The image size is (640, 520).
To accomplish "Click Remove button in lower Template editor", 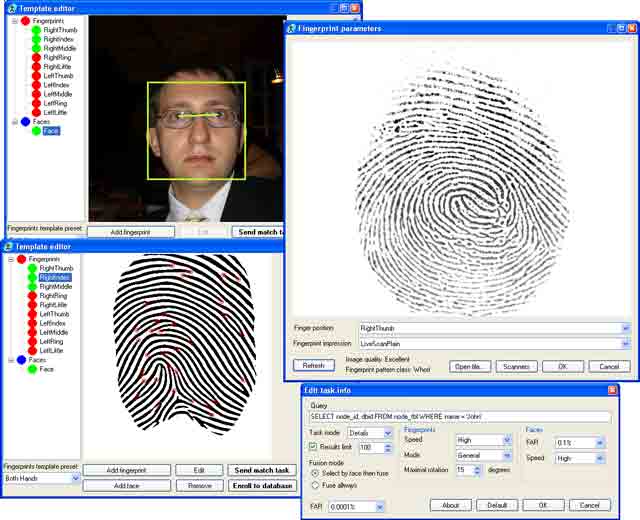I will [200, 486].
